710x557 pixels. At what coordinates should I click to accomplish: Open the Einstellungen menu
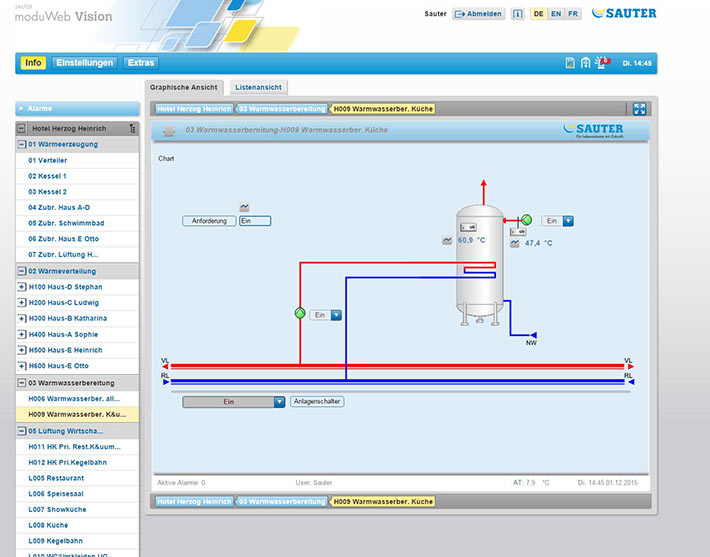pyautogui.click(x=85, y=63)
